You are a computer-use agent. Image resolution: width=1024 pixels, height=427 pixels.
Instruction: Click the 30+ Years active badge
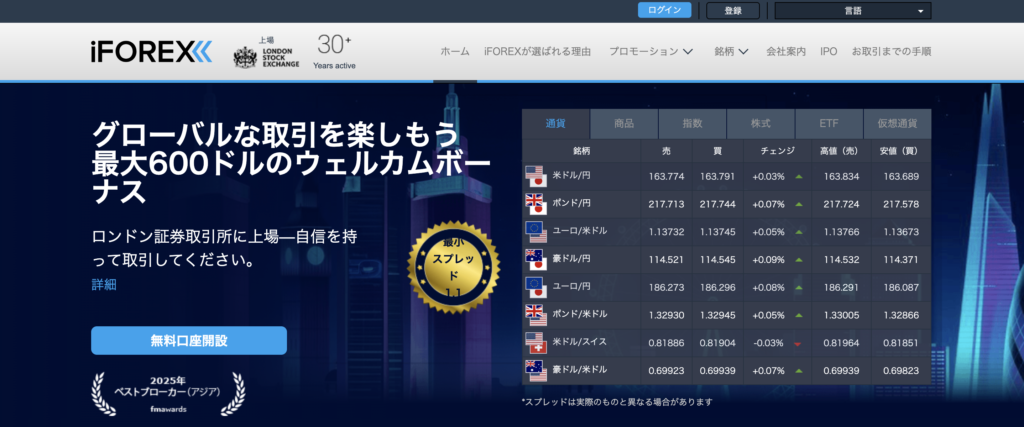coord(334,52)
